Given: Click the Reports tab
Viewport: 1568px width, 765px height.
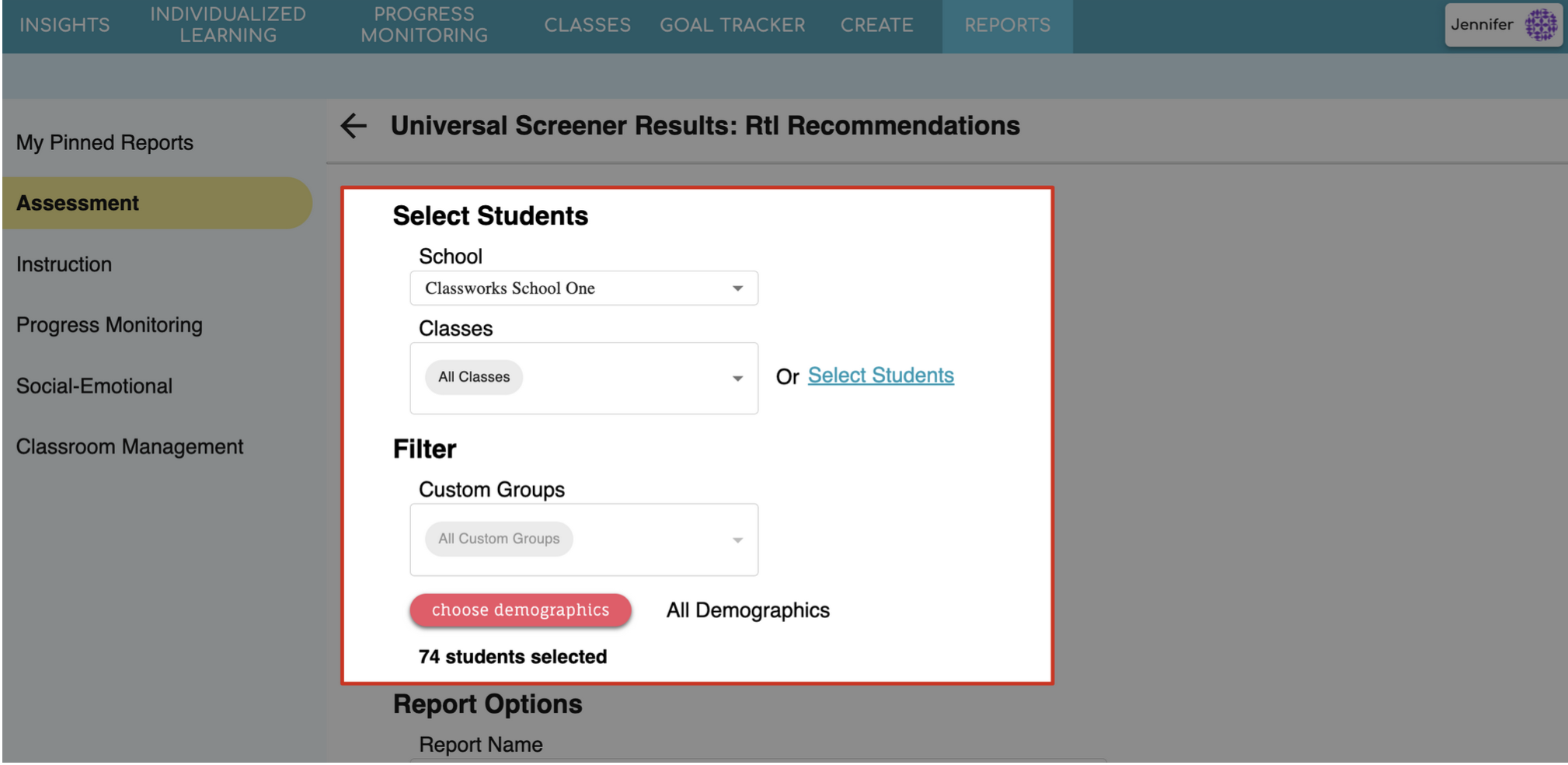Looking at the screenshot, I should point(1006,25).
